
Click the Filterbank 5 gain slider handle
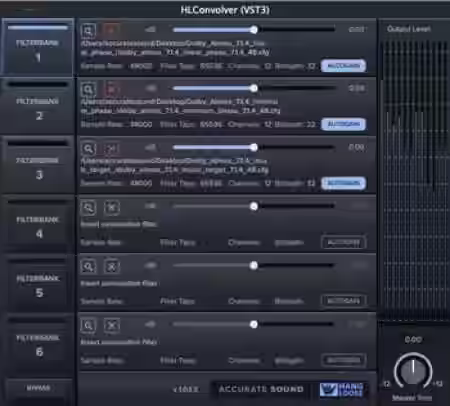(x=254, y=265)
